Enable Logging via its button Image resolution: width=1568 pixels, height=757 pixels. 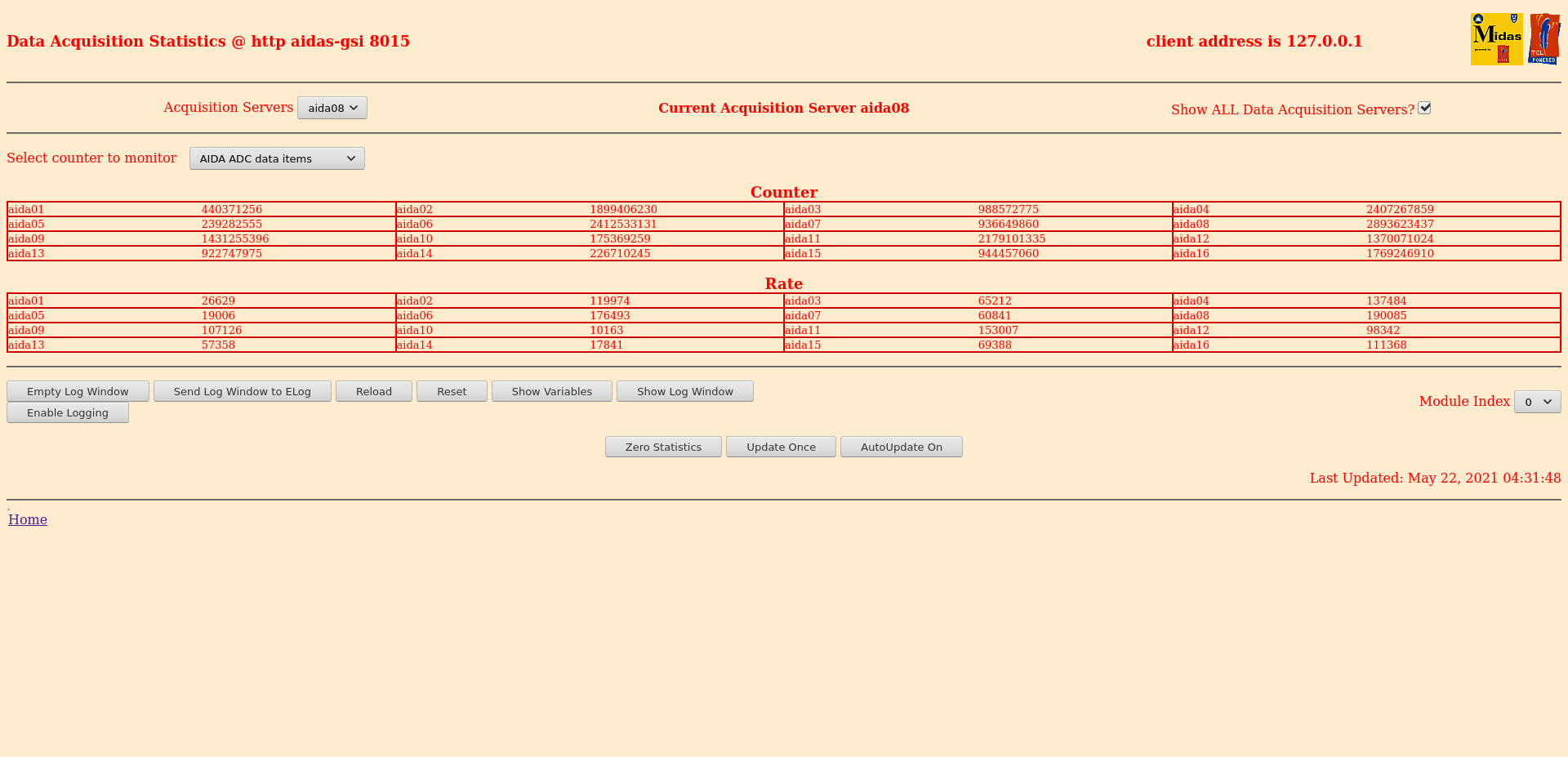(x=68, y=412)
